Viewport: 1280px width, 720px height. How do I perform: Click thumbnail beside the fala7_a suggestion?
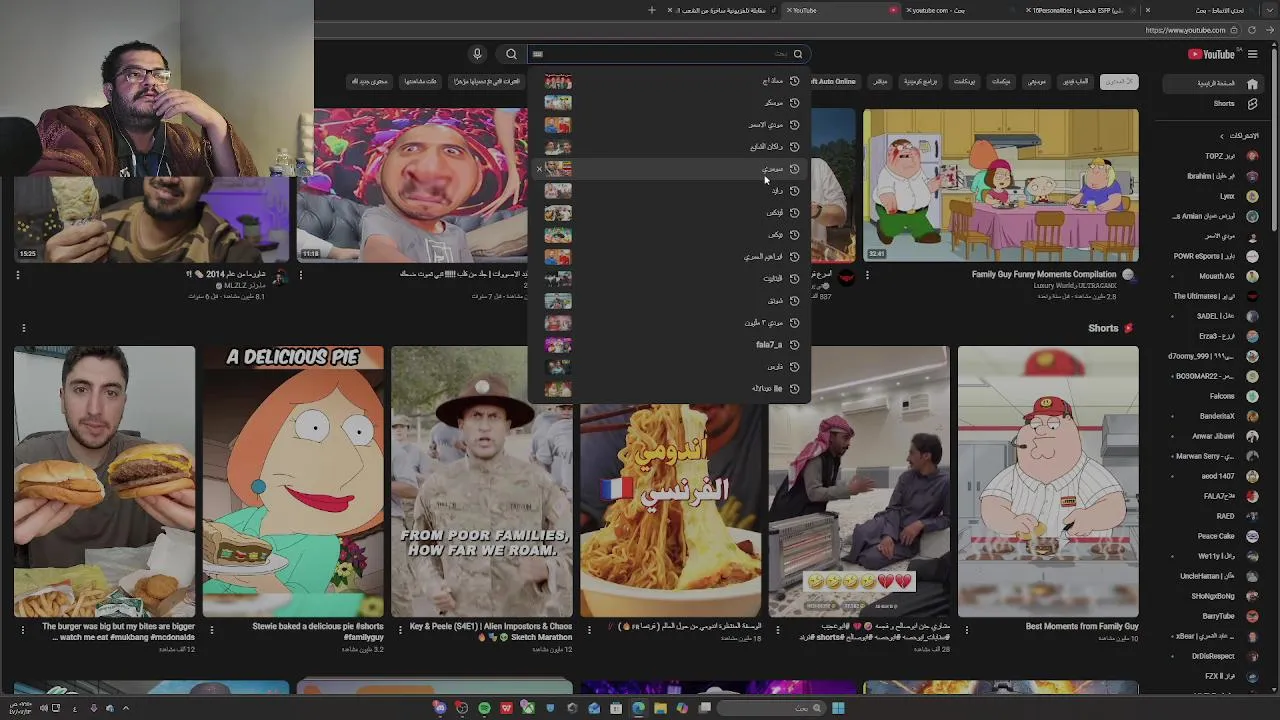[x=558, y=345]
